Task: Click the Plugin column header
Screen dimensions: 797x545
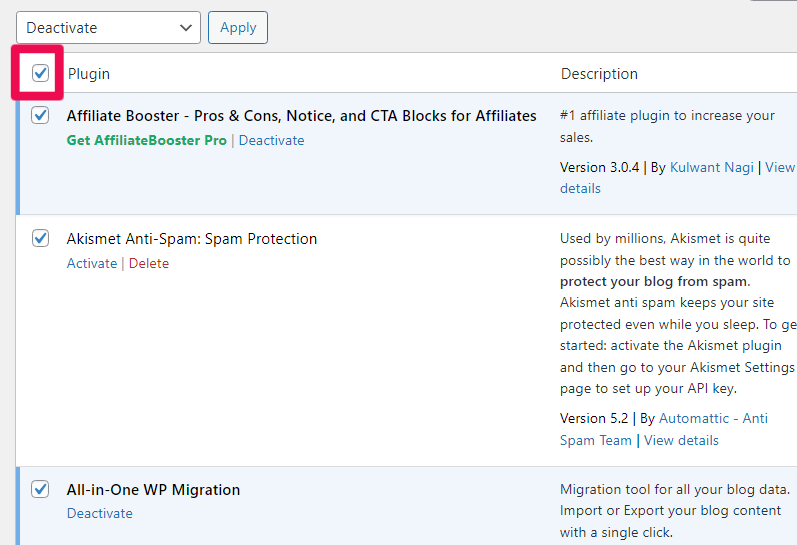Action: pos(89,74)
